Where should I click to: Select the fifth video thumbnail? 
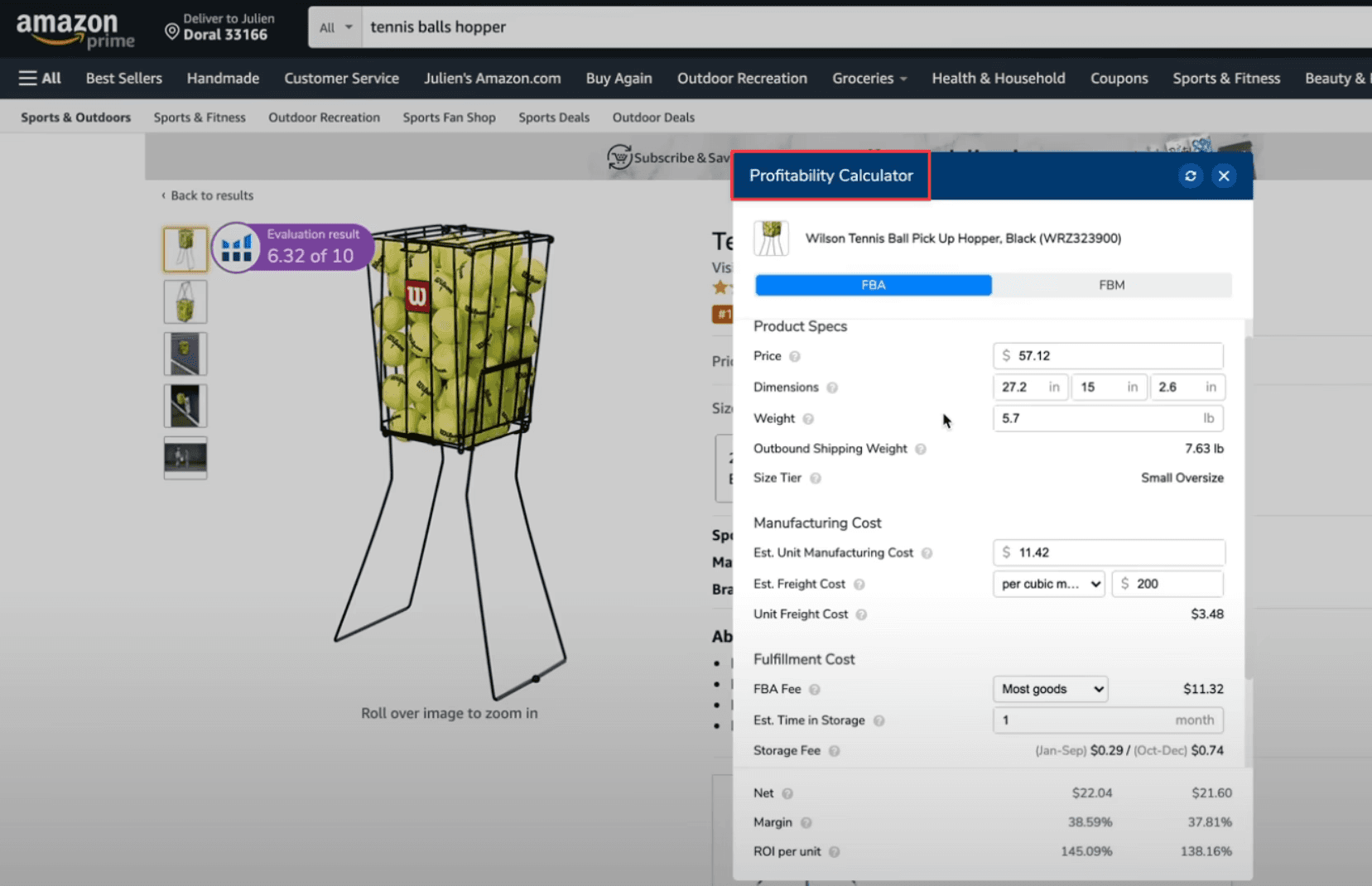pos(185,458)
